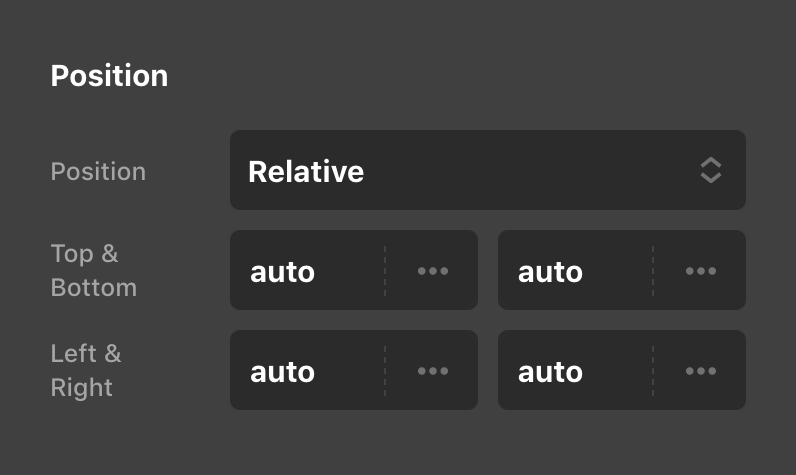
Task: Click the Bottom offset auto value
Action: coord(551,271)
